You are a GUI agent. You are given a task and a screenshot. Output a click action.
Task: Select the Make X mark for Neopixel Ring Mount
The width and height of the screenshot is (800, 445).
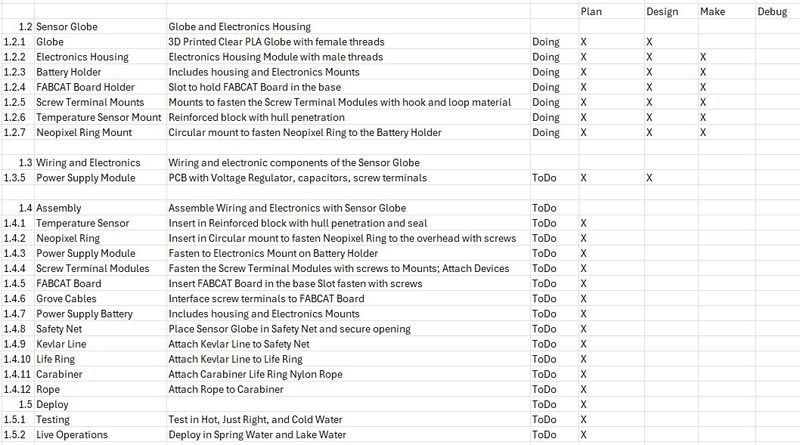click(704, 132)
